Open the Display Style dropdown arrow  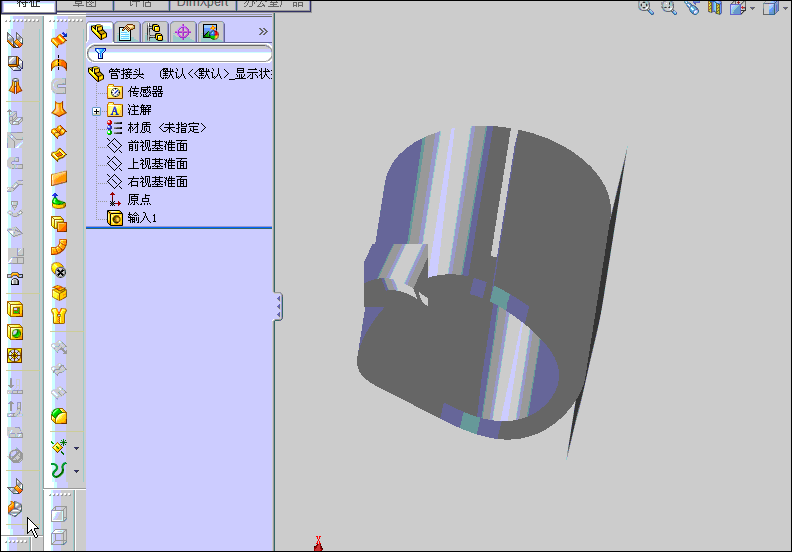pyautogui.click(x=785, y=8)
